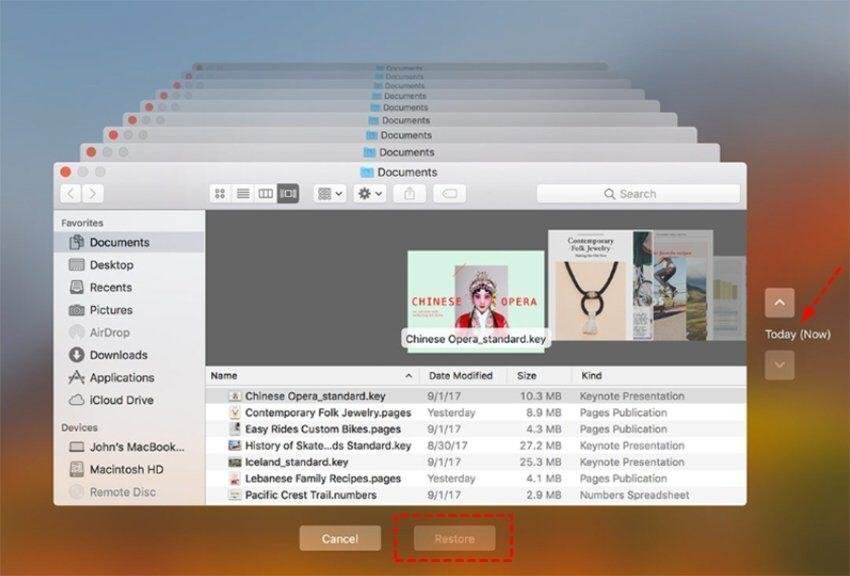
Task: Click the Numbers Spreadsheet kind cell
Action: [634, 495]
